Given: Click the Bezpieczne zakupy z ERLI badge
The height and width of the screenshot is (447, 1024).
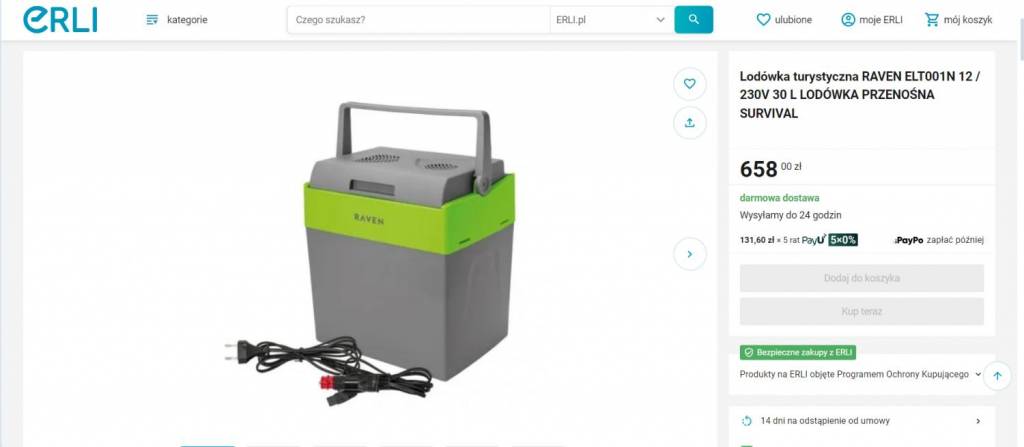Looking at the screenshot, I should [797, 352].
